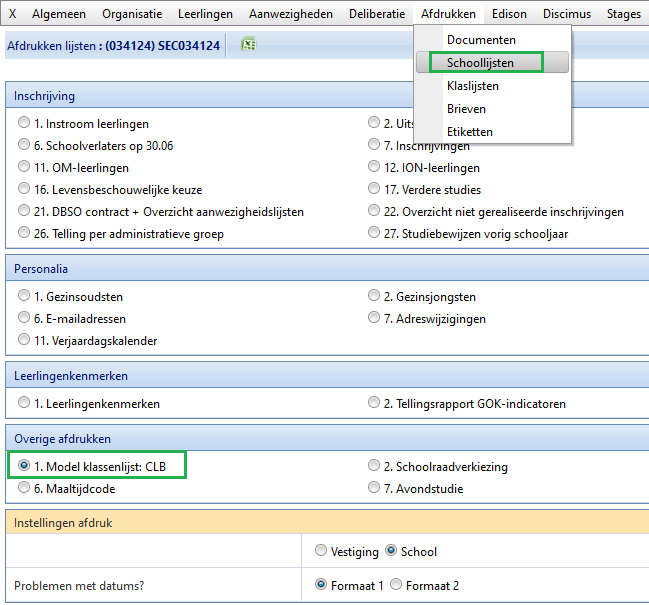The image size is (649, 605).
Task: Select the Schoolraadverkiezing radio option
Action: [x=375, y=466]
